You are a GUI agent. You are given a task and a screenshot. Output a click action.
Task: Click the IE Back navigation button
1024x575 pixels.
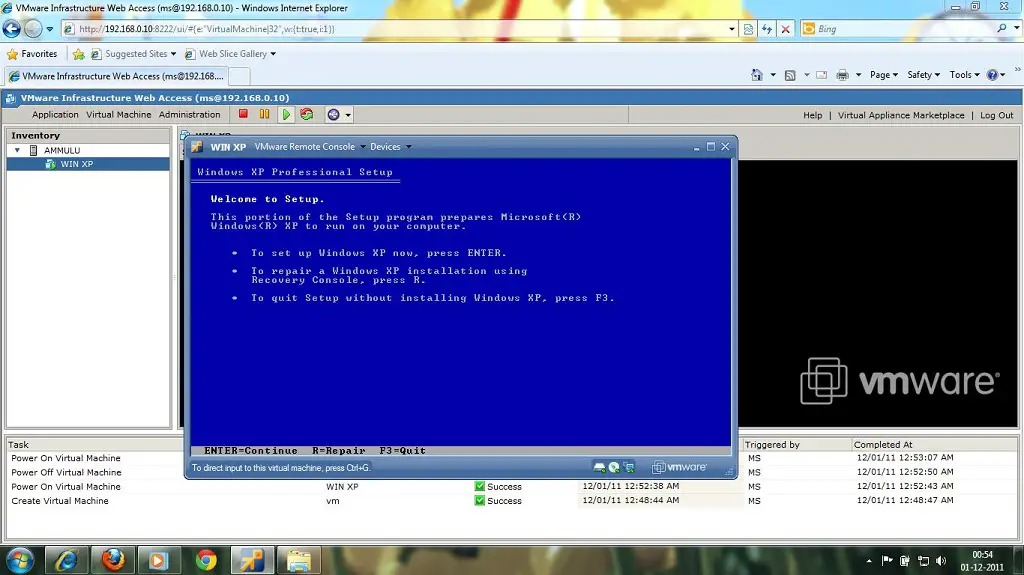pyautogui.click(x=12, y=29)
